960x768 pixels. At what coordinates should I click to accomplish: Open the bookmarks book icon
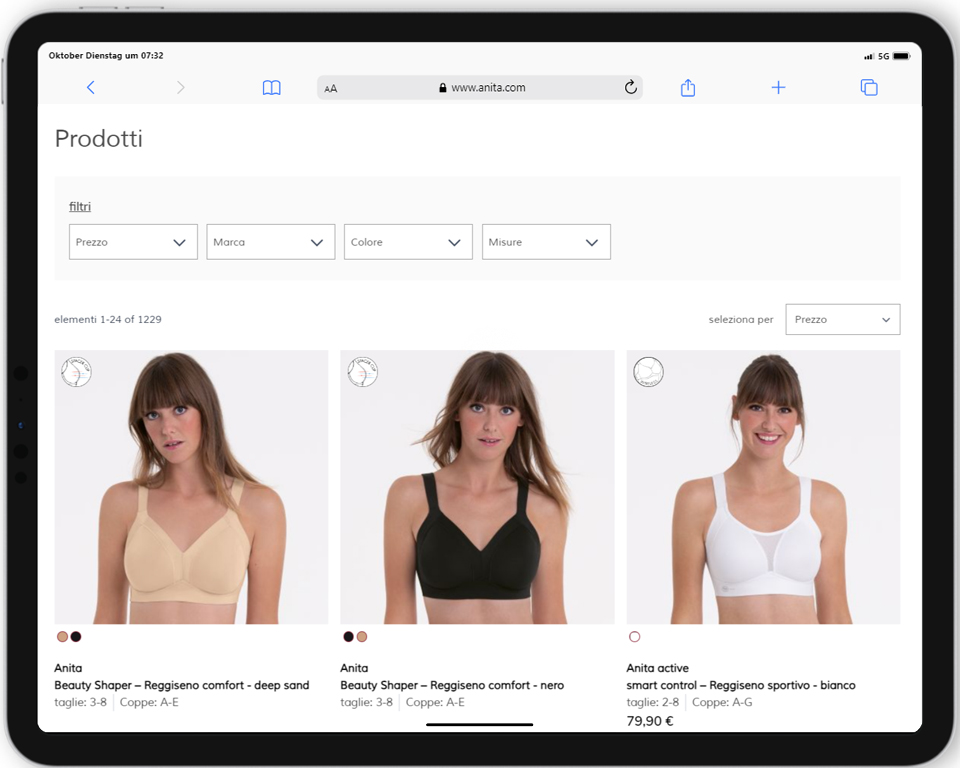271,88
